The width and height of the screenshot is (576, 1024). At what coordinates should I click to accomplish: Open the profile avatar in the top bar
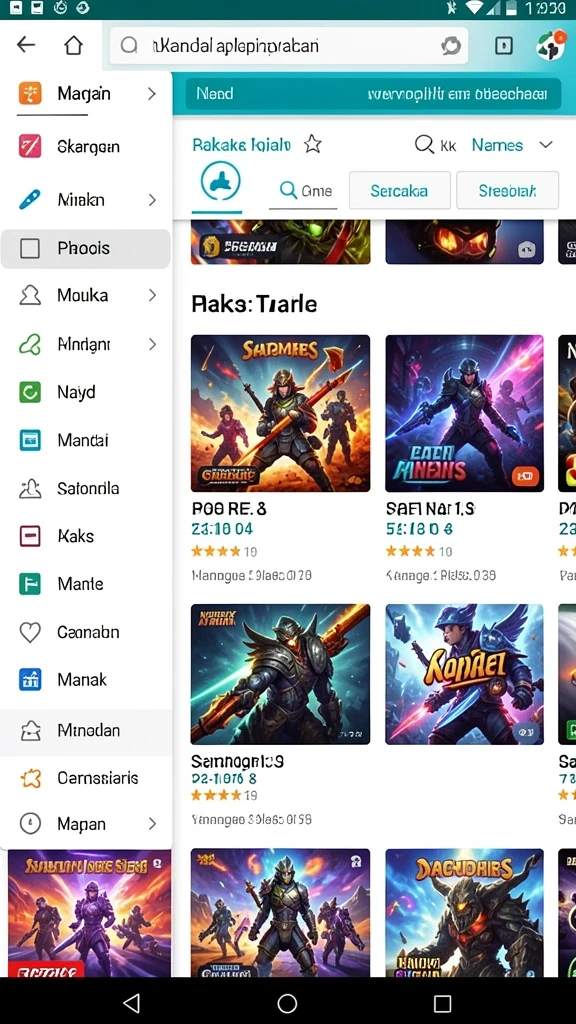[551, 45]
